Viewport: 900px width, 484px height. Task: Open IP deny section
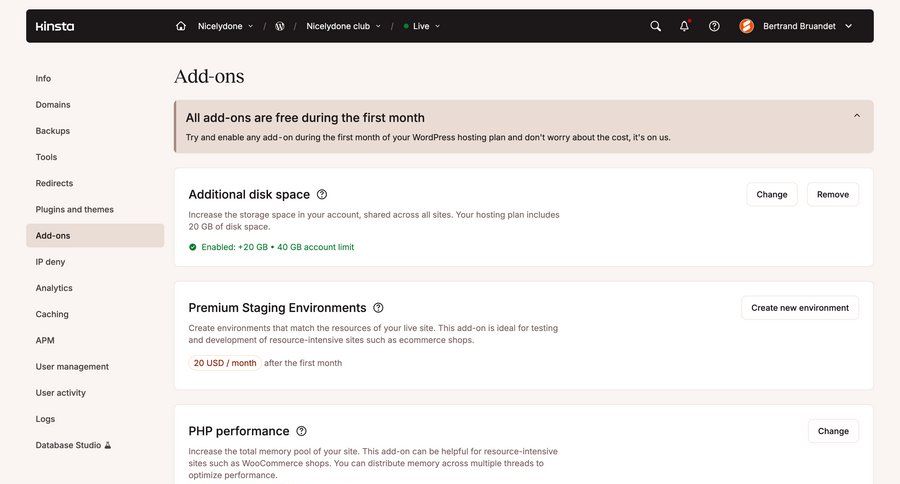(95, 262)
